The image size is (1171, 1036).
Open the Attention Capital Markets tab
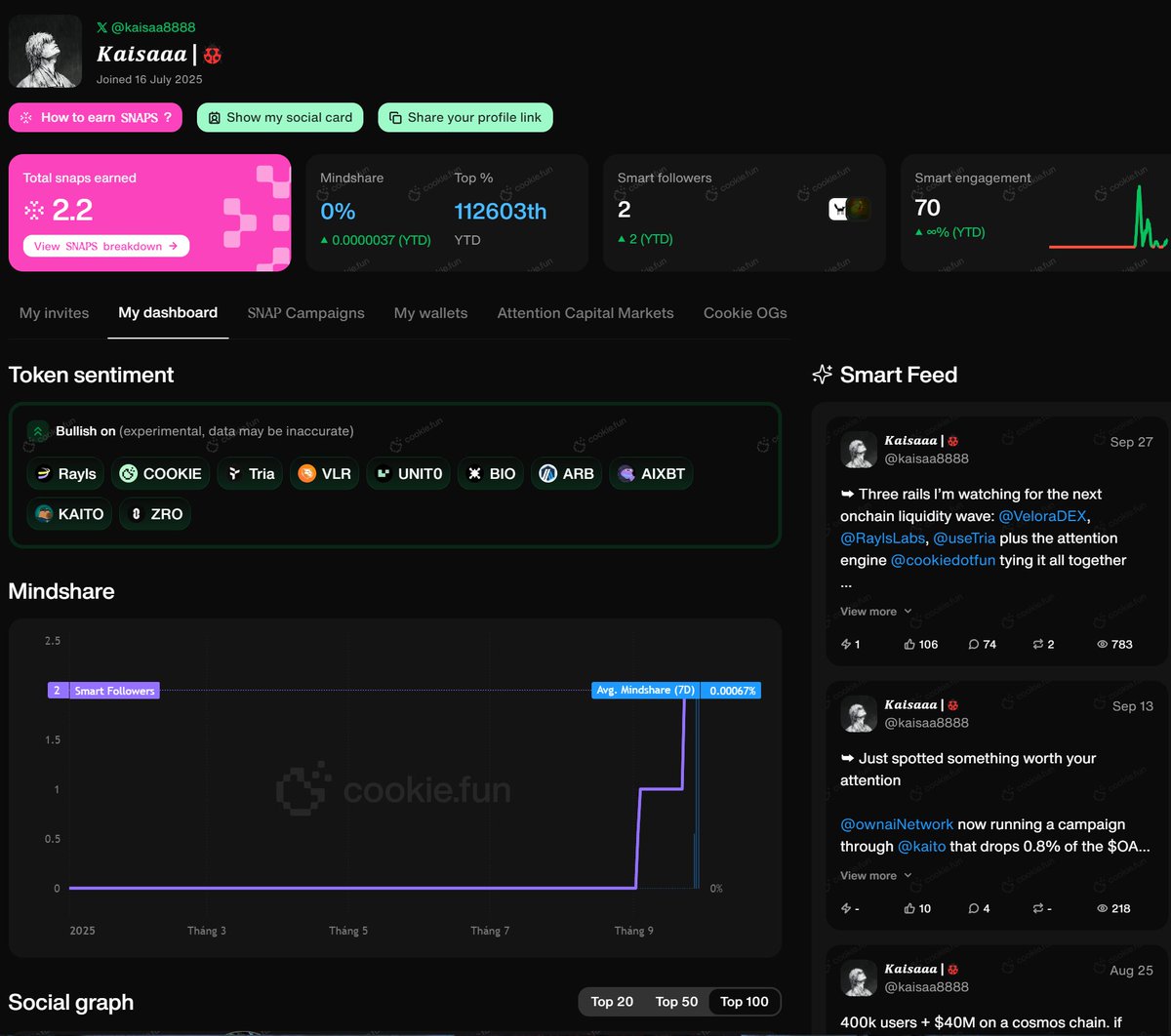[585, 313]
